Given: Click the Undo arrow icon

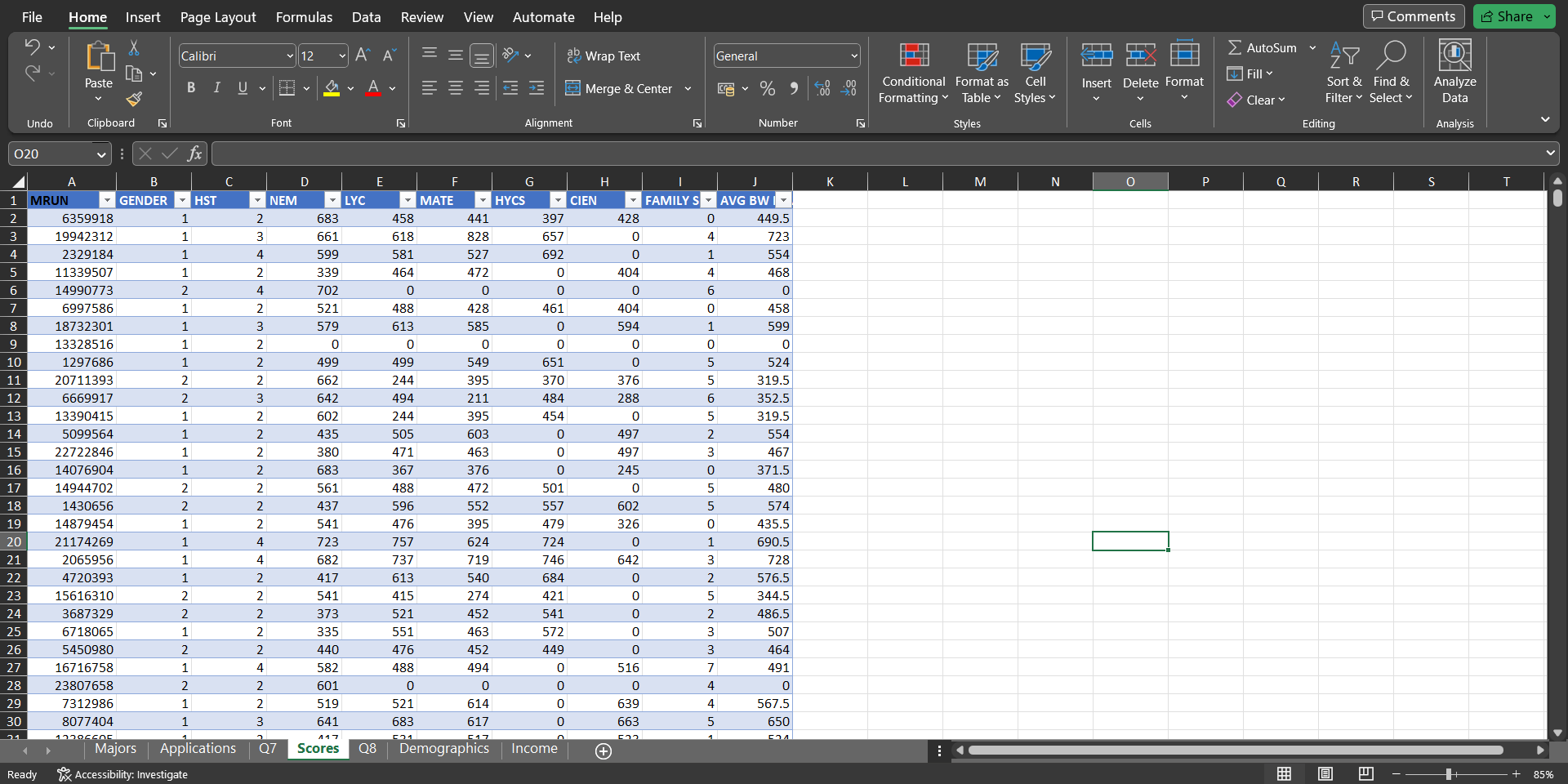Looking at the screenshot, I should [x=32, y=47].
